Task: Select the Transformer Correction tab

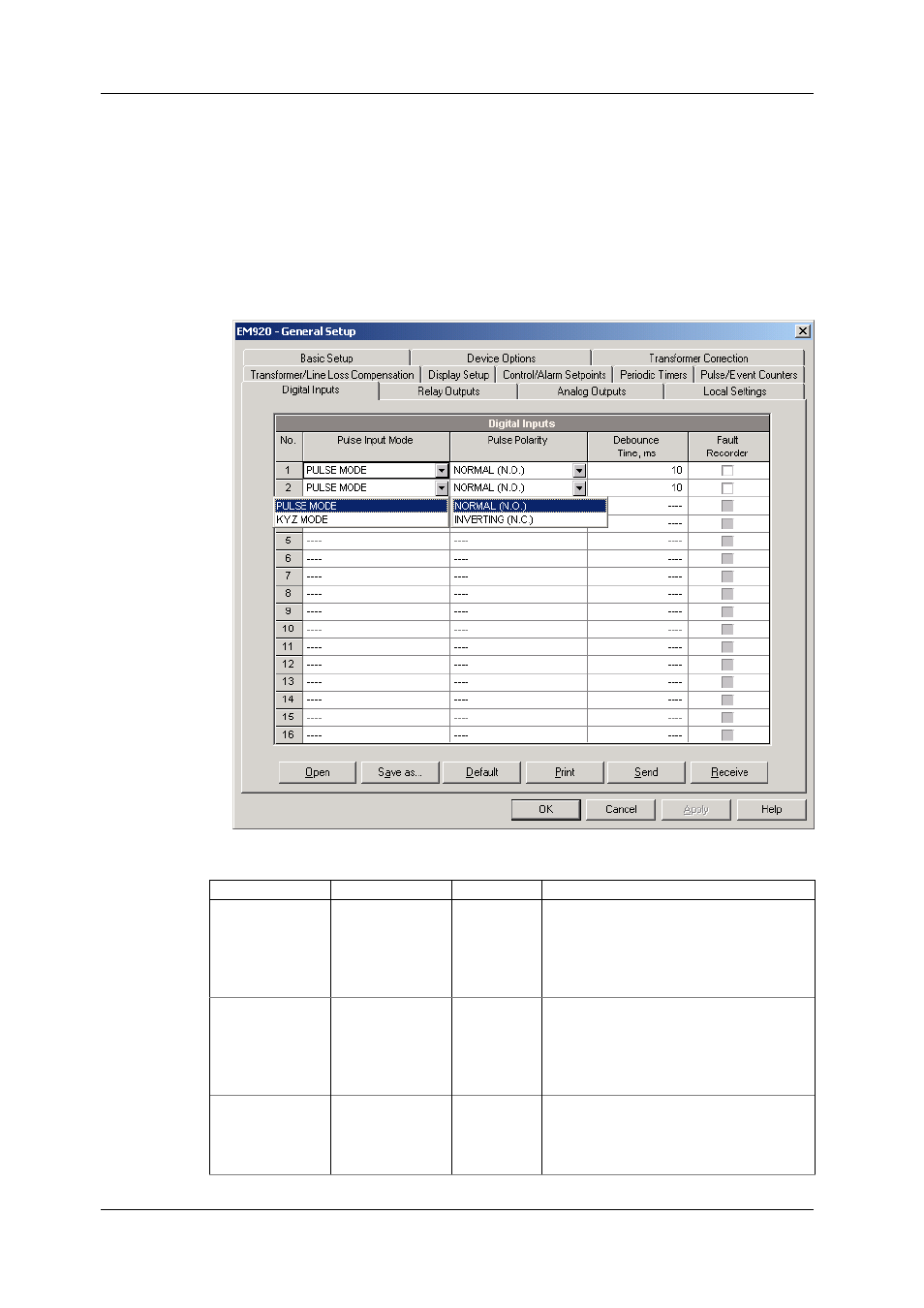Action: click(698, 358)
